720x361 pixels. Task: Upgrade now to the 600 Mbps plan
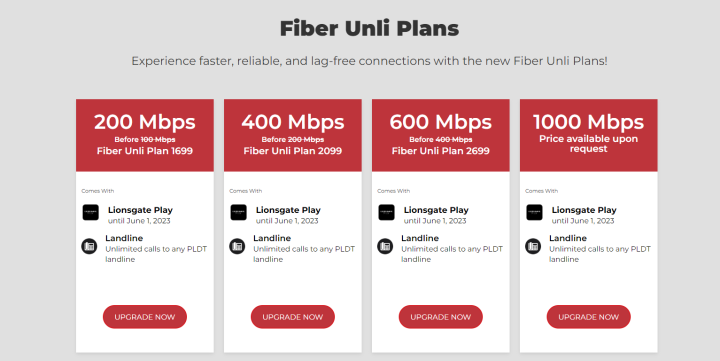(x=440, y=317)
